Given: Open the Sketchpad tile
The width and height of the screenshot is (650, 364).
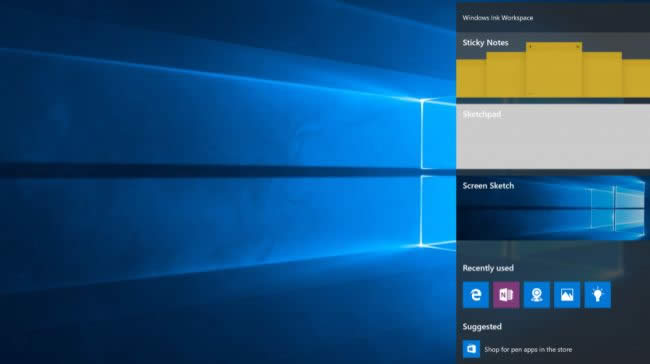Looking at the screenshot, I should [553, 136].
